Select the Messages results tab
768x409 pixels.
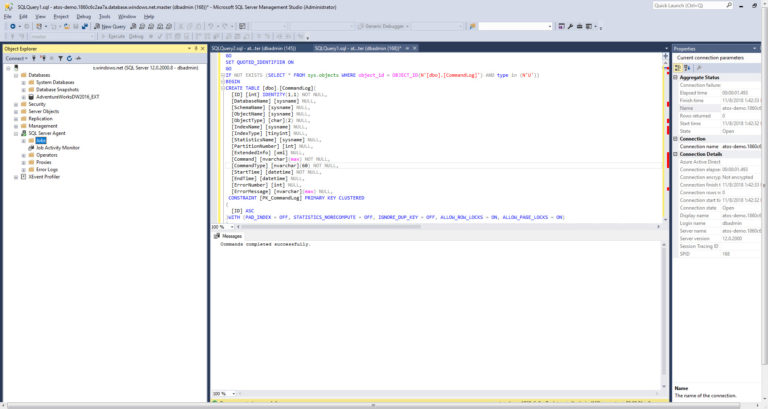(x=228, y=236)
